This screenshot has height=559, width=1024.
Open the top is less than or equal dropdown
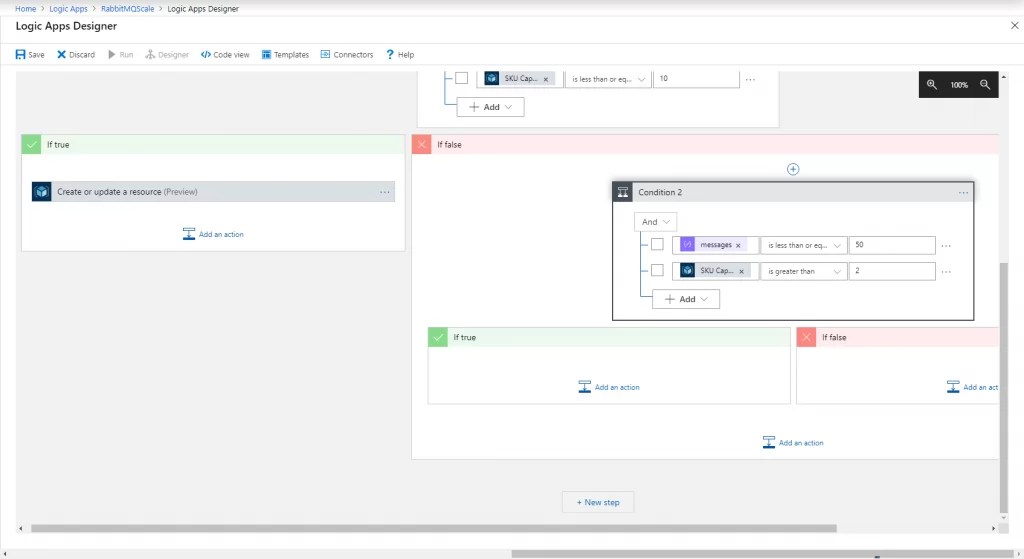(608, 79)
